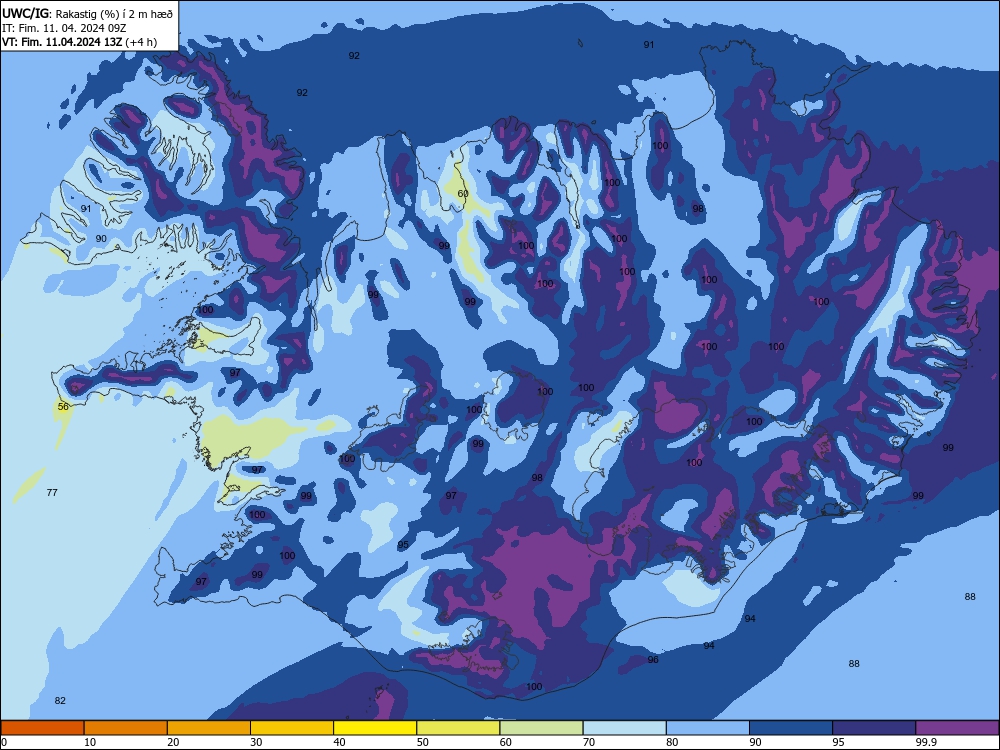This screenshot has height=750, width=1000.
Task: Pick the pale yellow 50–60 legend swatch
Action: click(458, 728)
